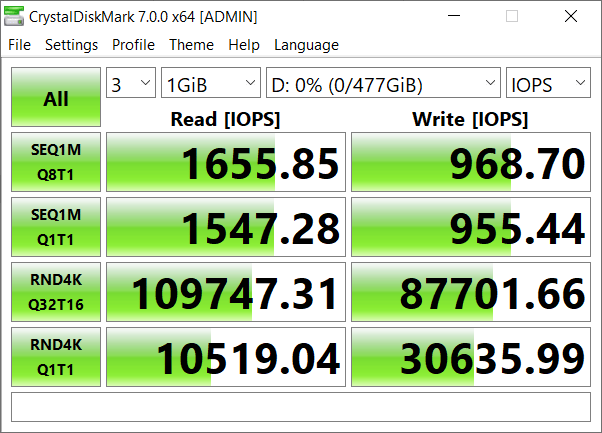Start the SEQ1M Q8T1 test
The width and height of the screenshot is (602, 433).
tap(56, 162)
